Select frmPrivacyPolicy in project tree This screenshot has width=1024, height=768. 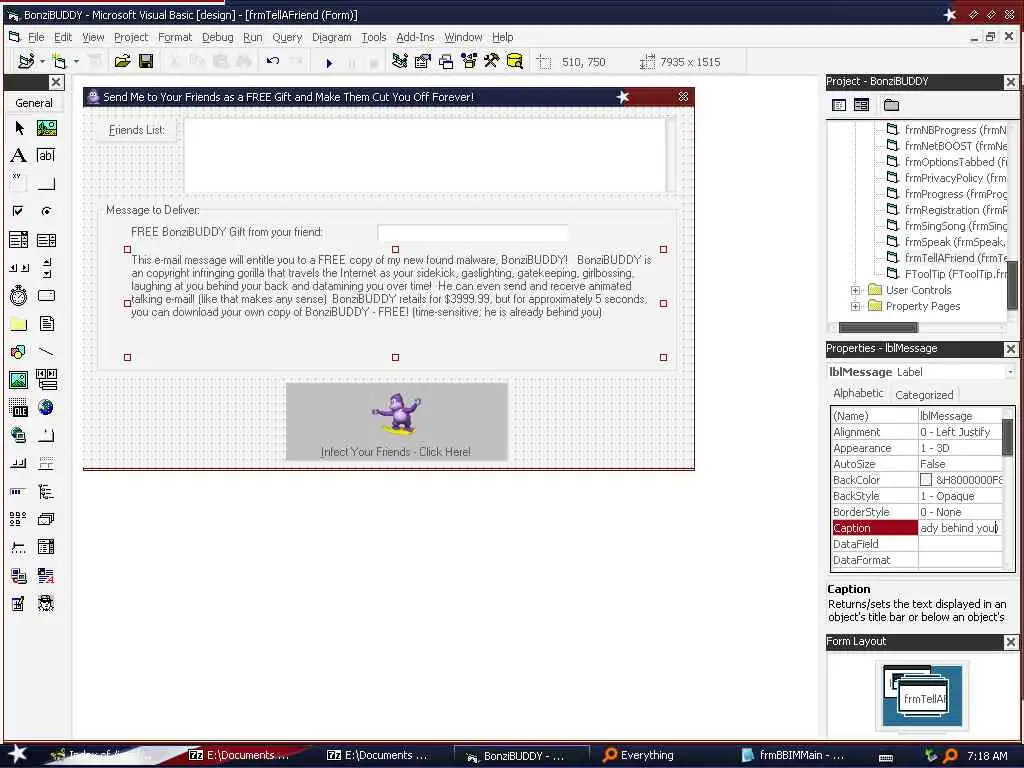[948, 178]
